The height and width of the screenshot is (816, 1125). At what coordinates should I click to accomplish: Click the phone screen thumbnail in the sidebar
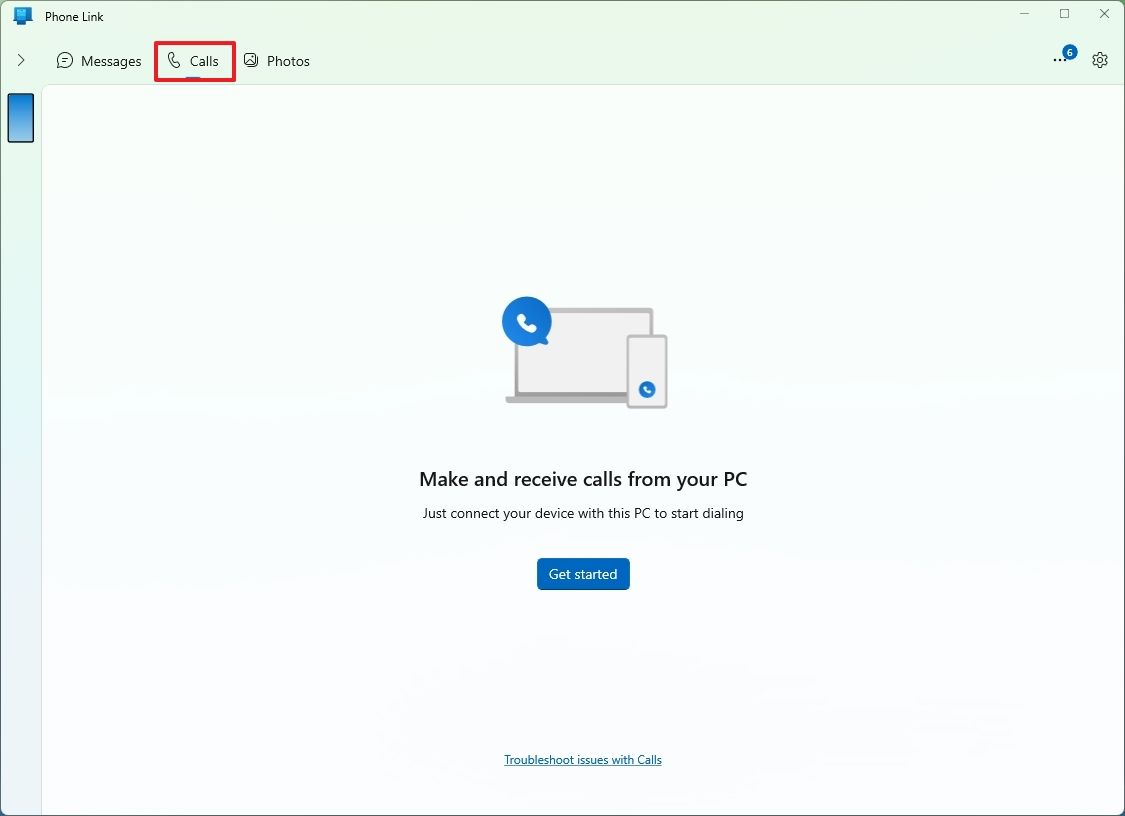tap(21, 118)
